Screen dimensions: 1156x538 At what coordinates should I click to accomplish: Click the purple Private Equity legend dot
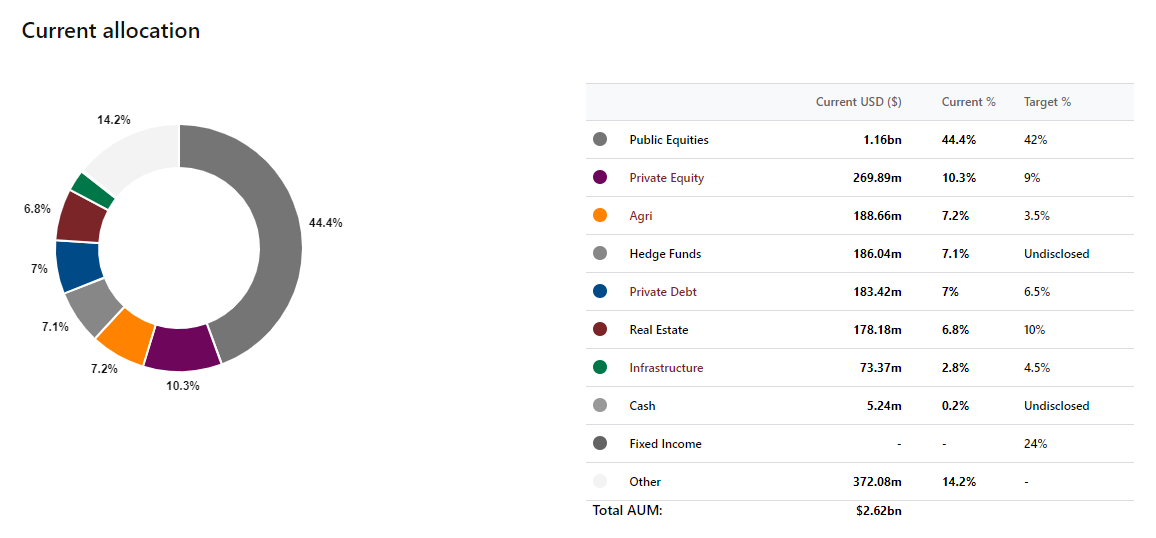(x=600, y=178)
